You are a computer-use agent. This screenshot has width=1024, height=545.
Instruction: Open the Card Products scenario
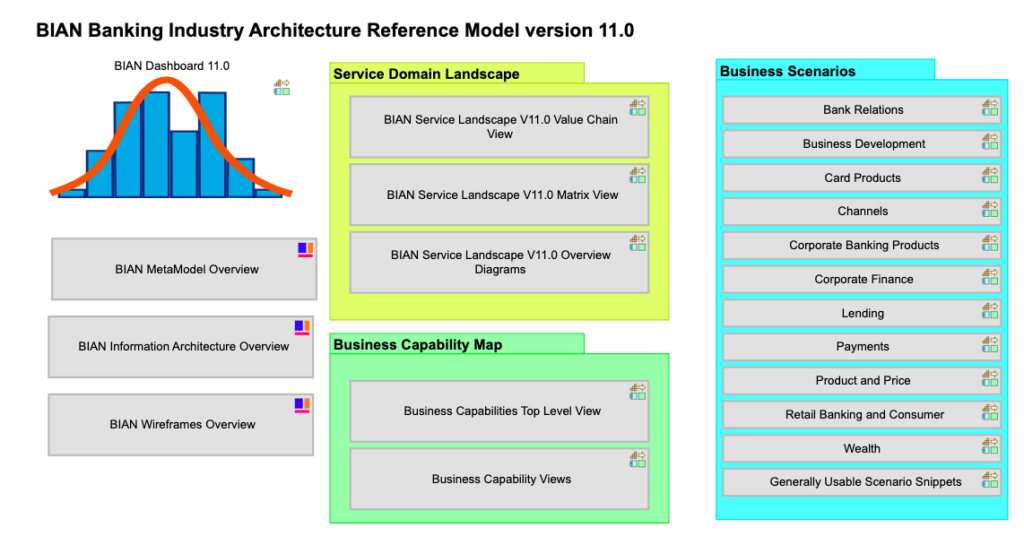(861, 178)
